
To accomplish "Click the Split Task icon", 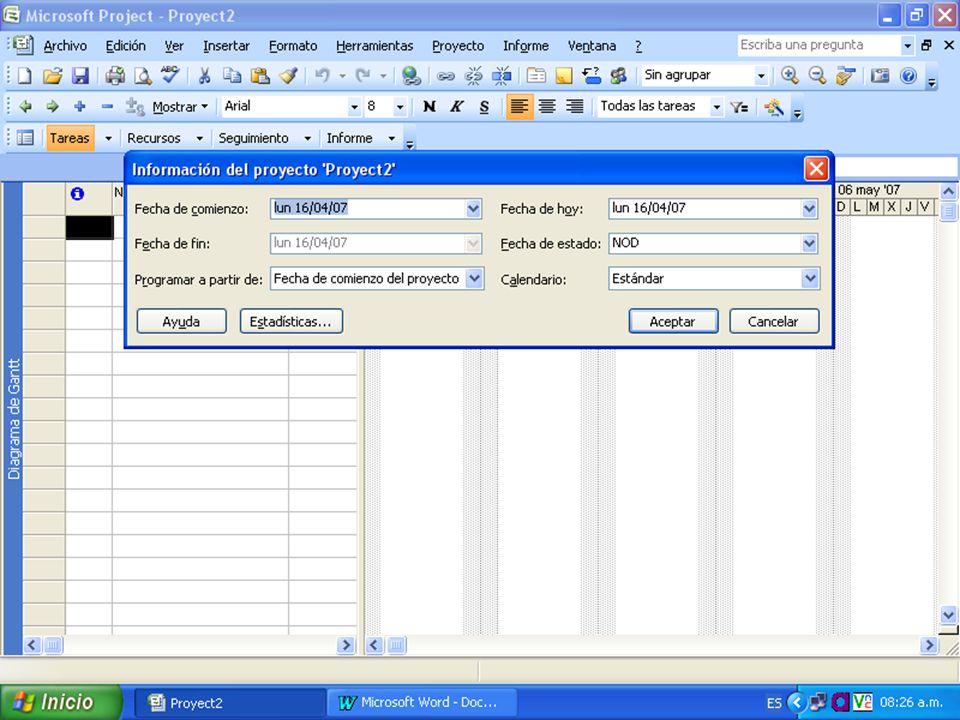I will [x=501, y=75].
